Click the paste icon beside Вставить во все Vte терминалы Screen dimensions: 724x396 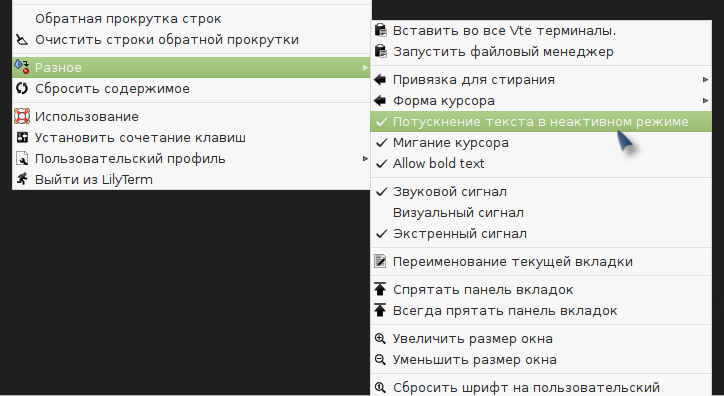point(380,30)
